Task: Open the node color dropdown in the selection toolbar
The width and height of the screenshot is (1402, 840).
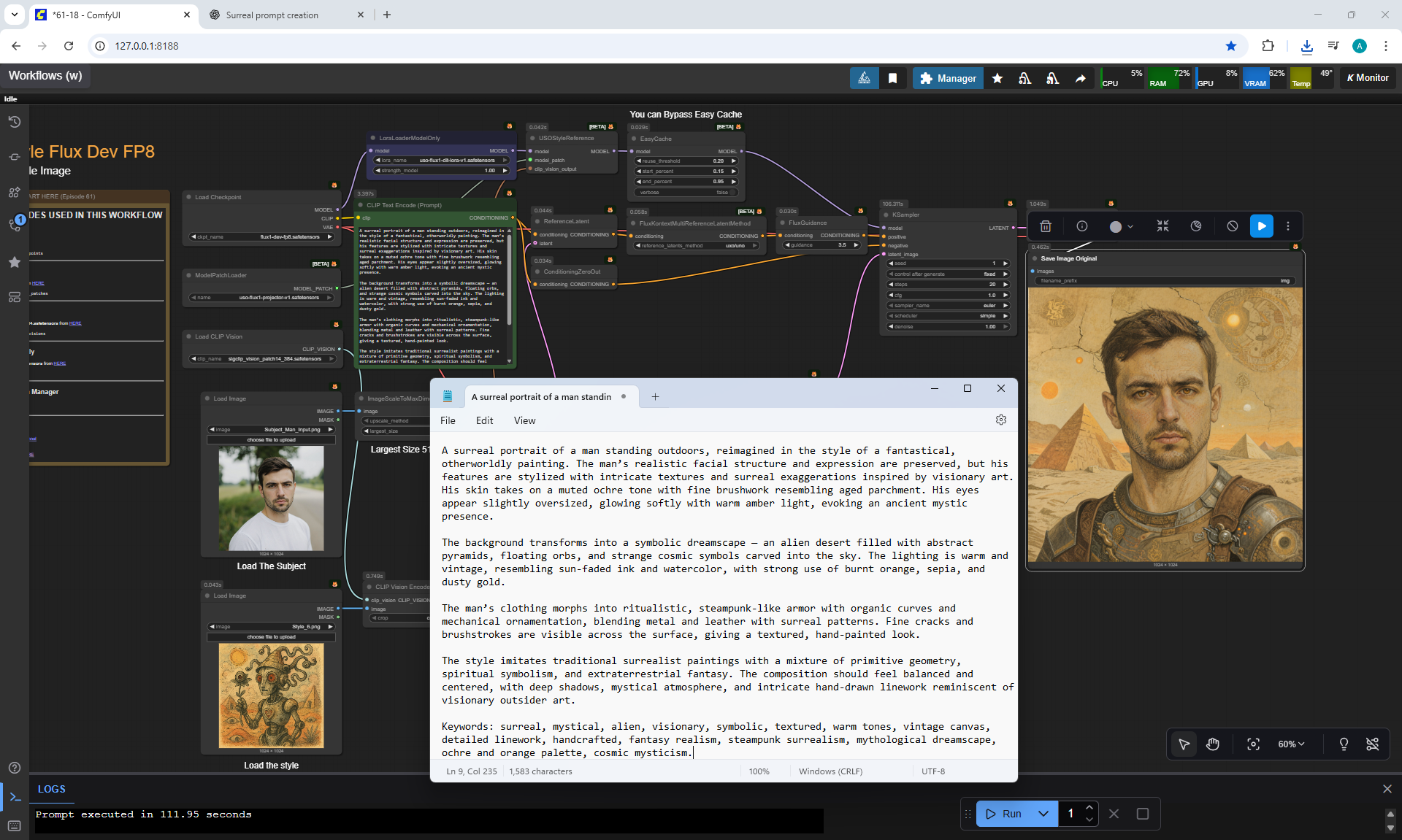Action: coord(1121,226)
